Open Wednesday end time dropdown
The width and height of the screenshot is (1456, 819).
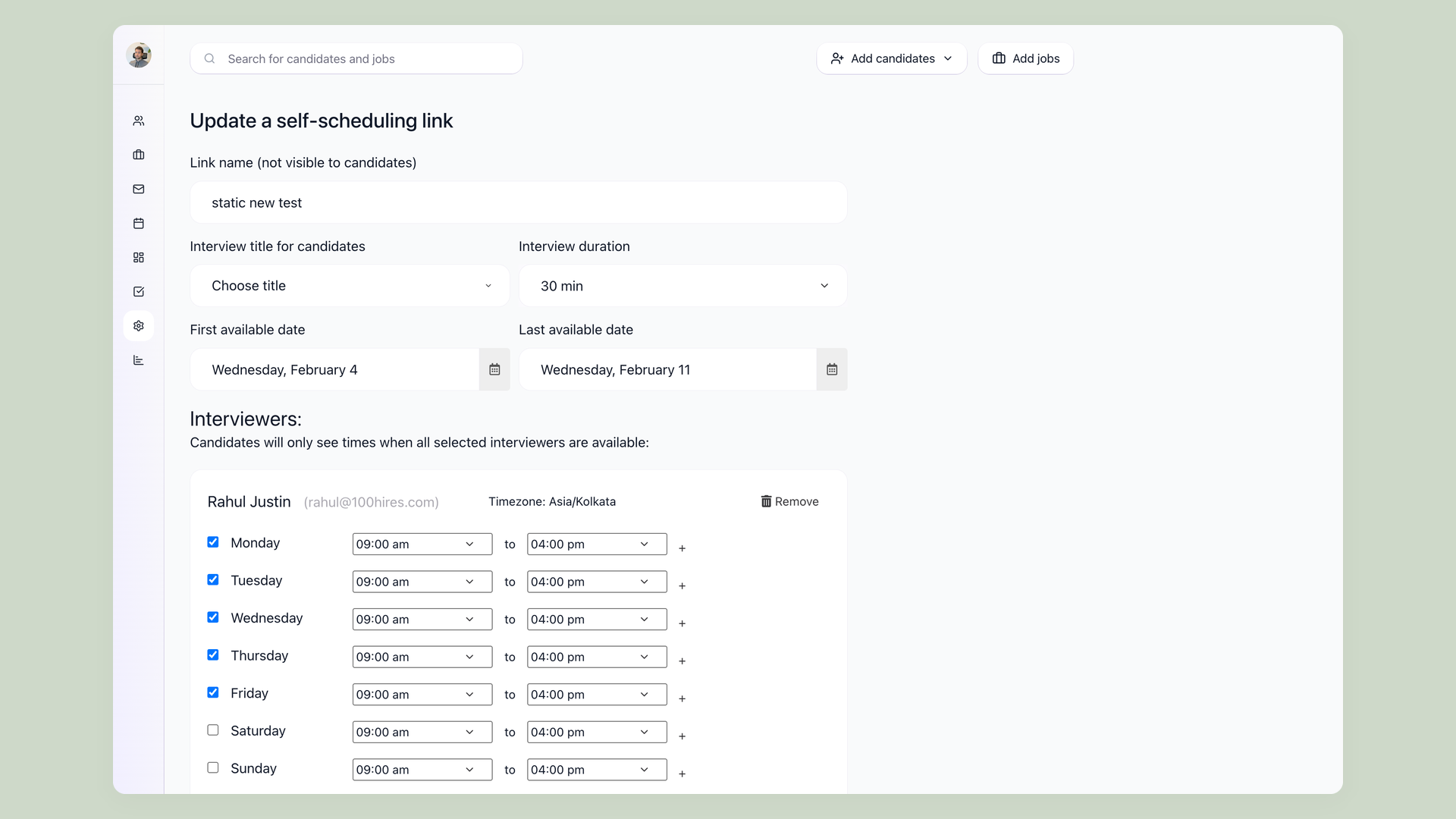597,619
